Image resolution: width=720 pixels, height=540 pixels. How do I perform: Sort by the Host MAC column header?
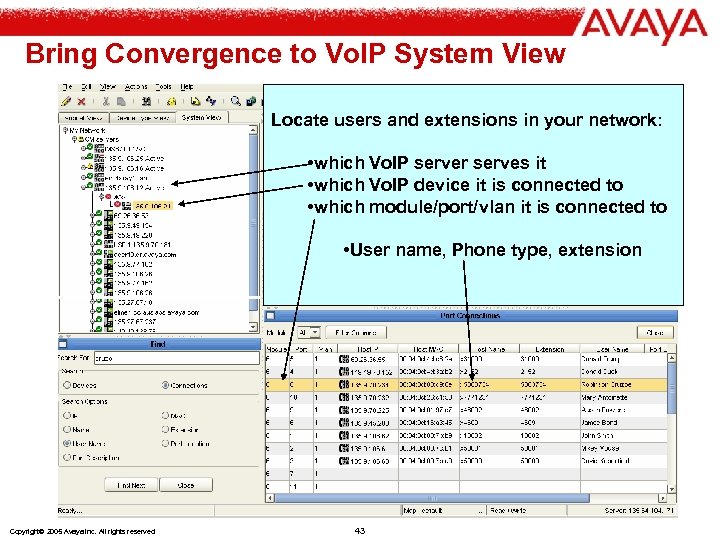point(428,349)
